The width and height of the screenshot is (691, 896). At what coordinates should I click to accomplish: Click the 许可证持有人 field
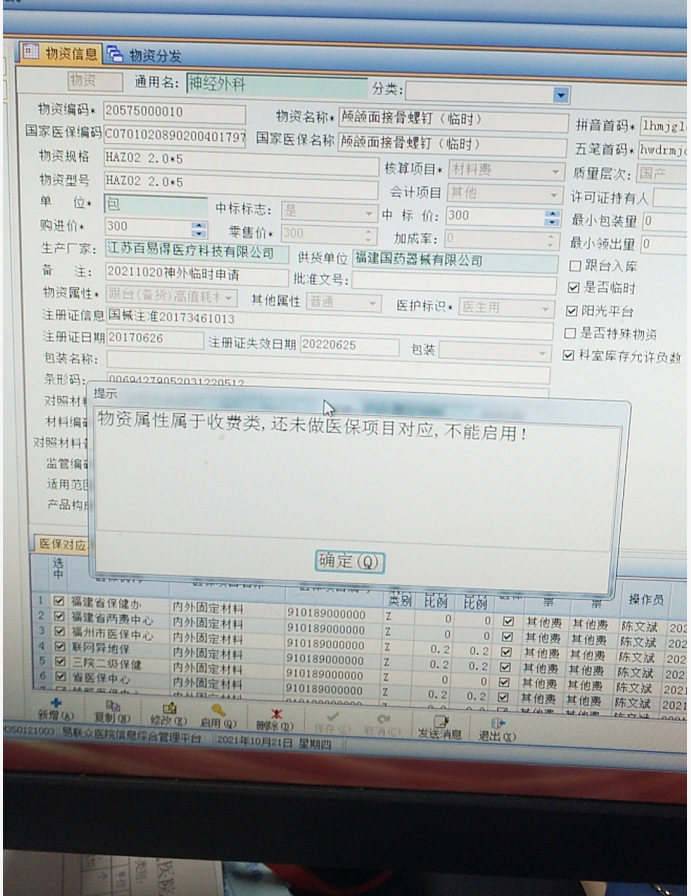tap(670, 198)
